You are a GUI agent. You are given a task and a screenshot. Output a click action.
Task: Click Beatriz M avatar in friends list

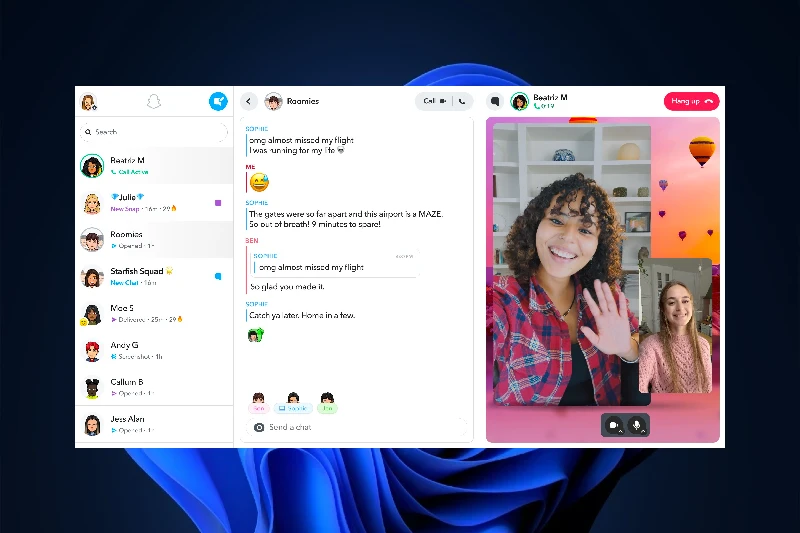(92, 166)
